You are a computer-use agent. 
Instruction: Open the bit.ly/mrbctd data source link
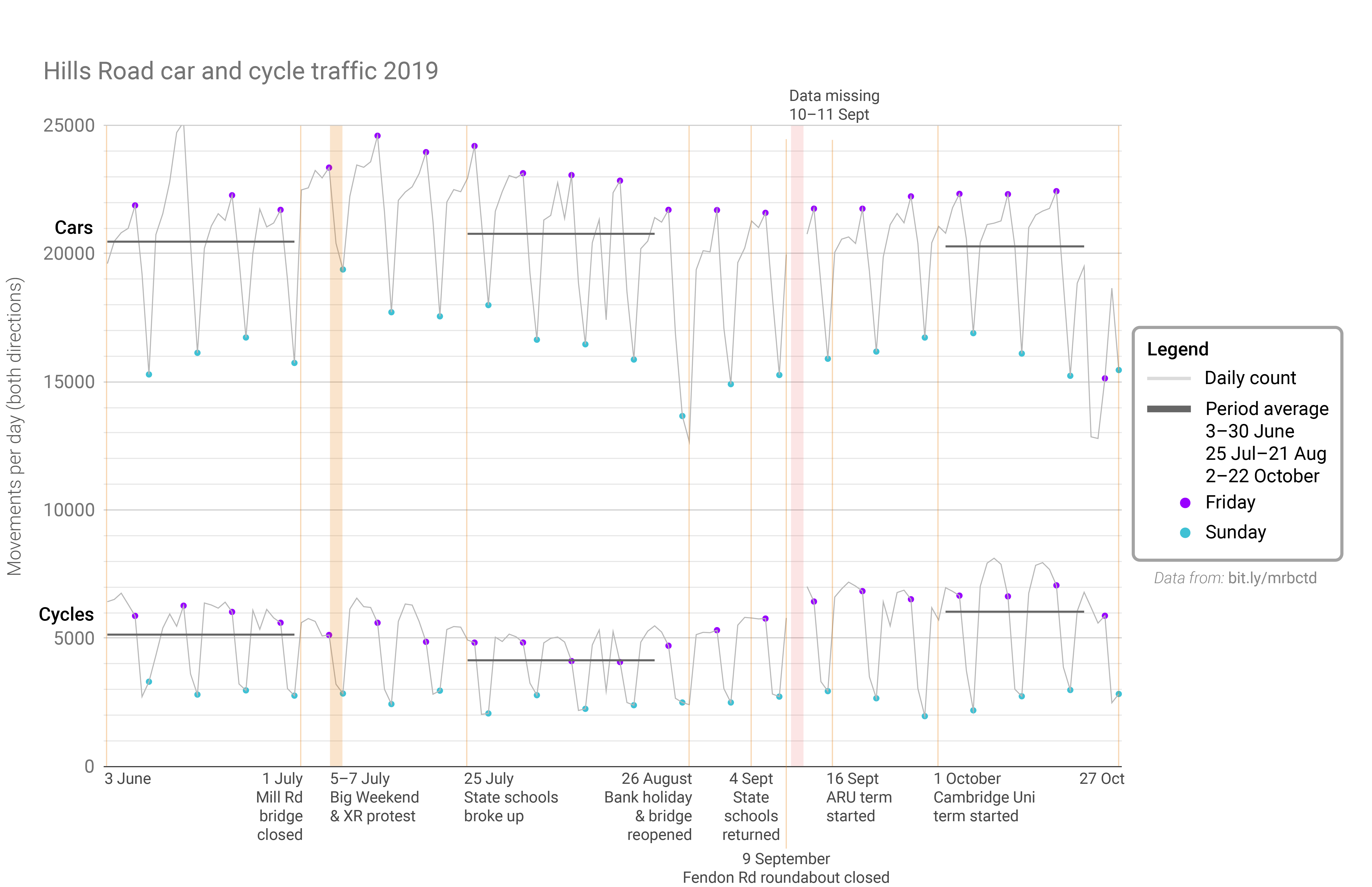(x=1272, y=578)
